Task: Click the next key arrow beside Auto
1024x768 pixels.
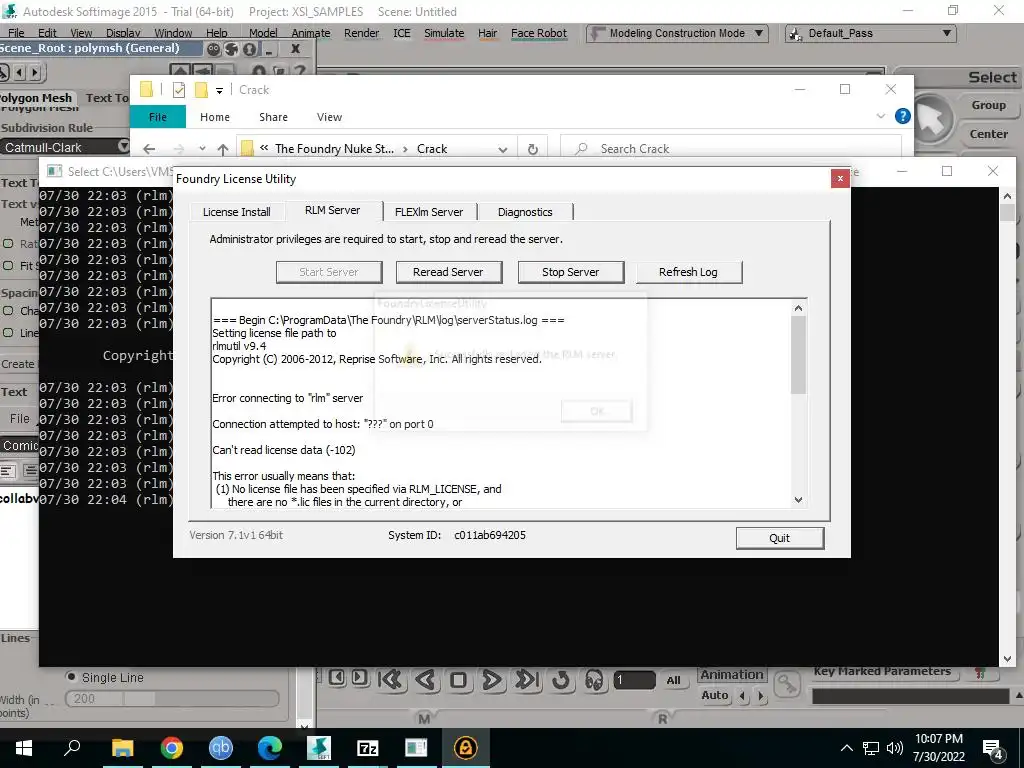Action: tap(760, 696)
